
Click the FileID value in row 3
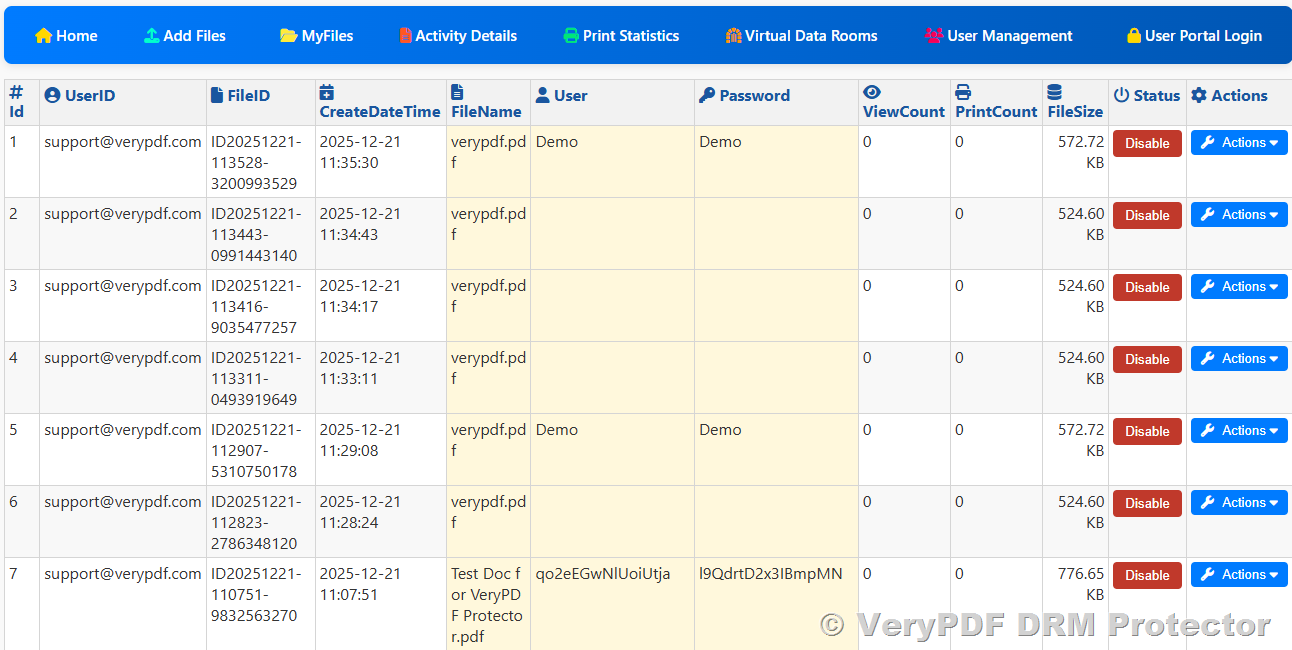pyautogui.click(x=256, y=307)
